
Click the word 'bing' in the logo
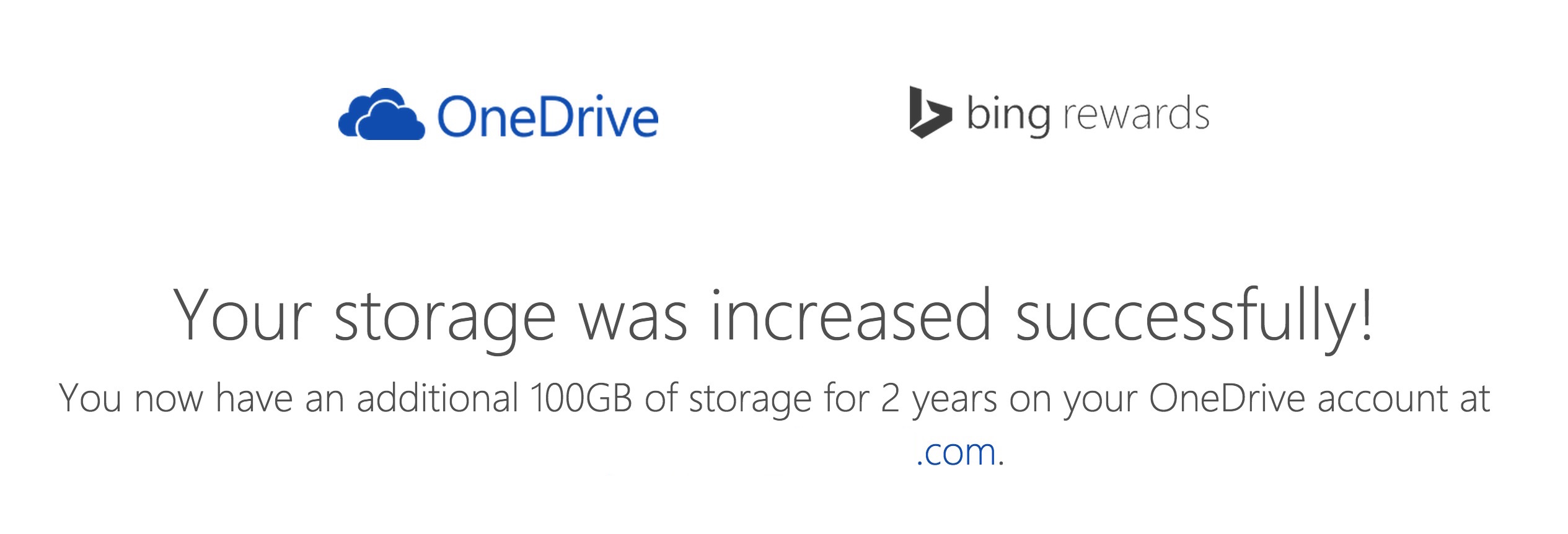pyautogui.click(x=1008, y=115)
